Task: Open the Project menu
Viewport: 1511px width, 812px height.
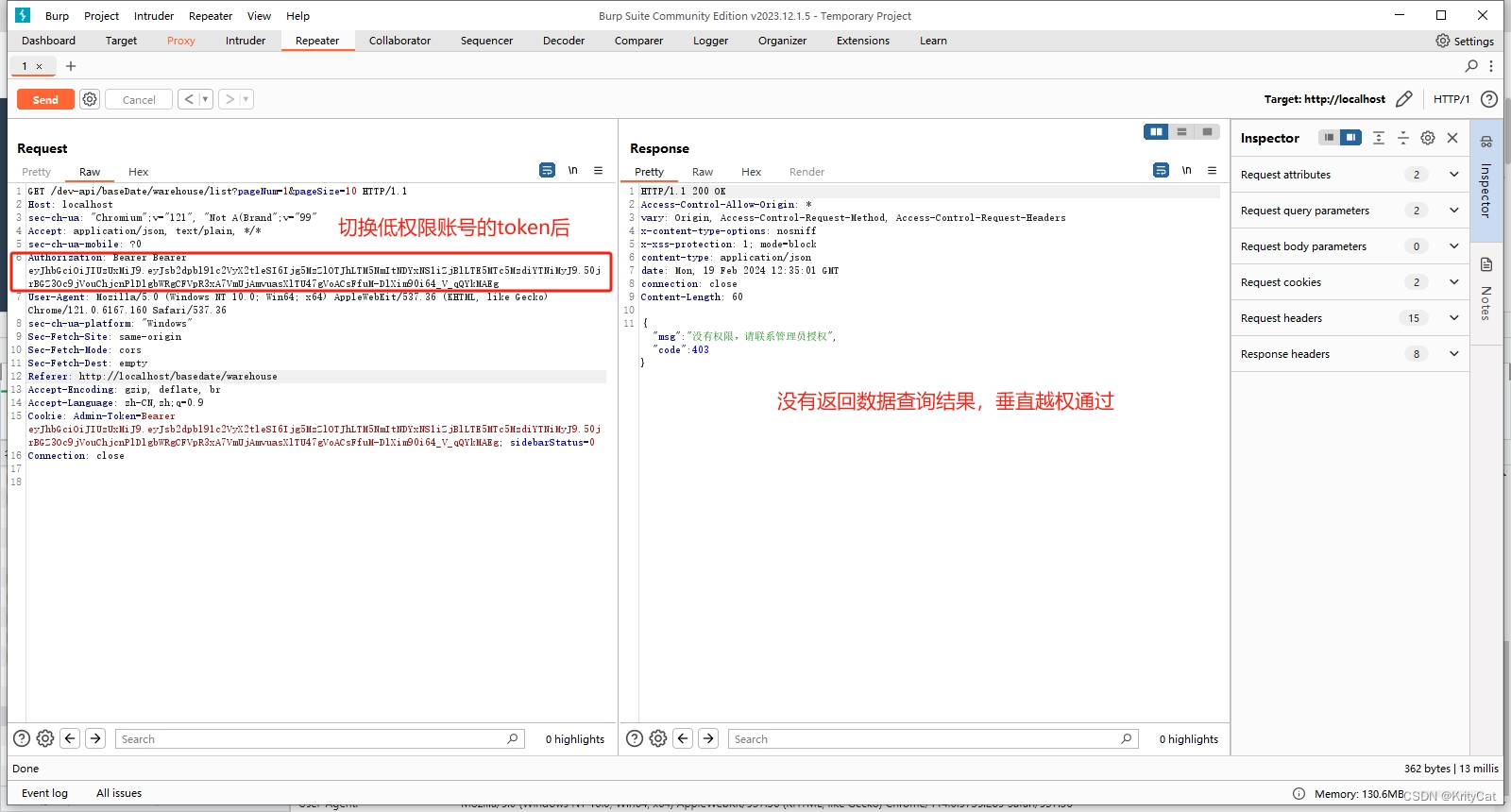Action: [101, 16]
